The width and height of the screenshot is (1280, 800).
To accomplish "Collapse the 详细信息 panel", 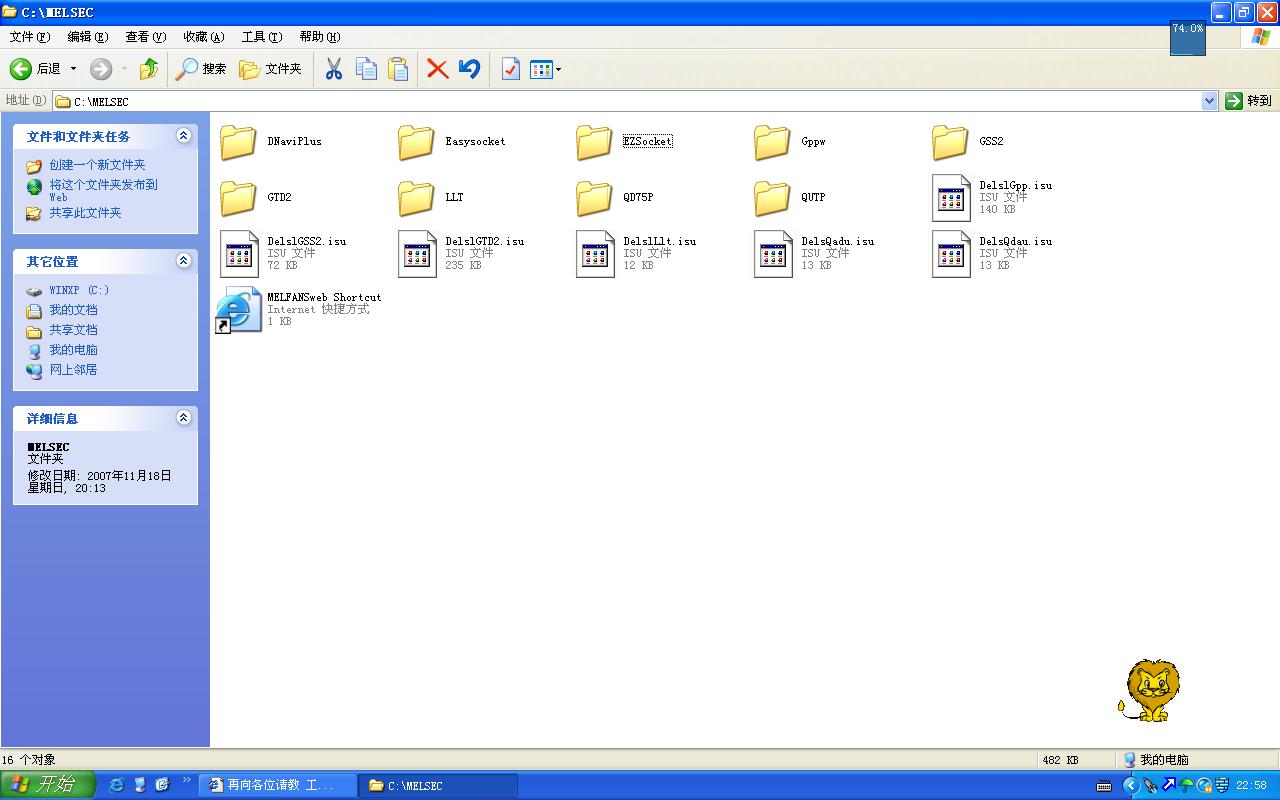I will [183, 418].
